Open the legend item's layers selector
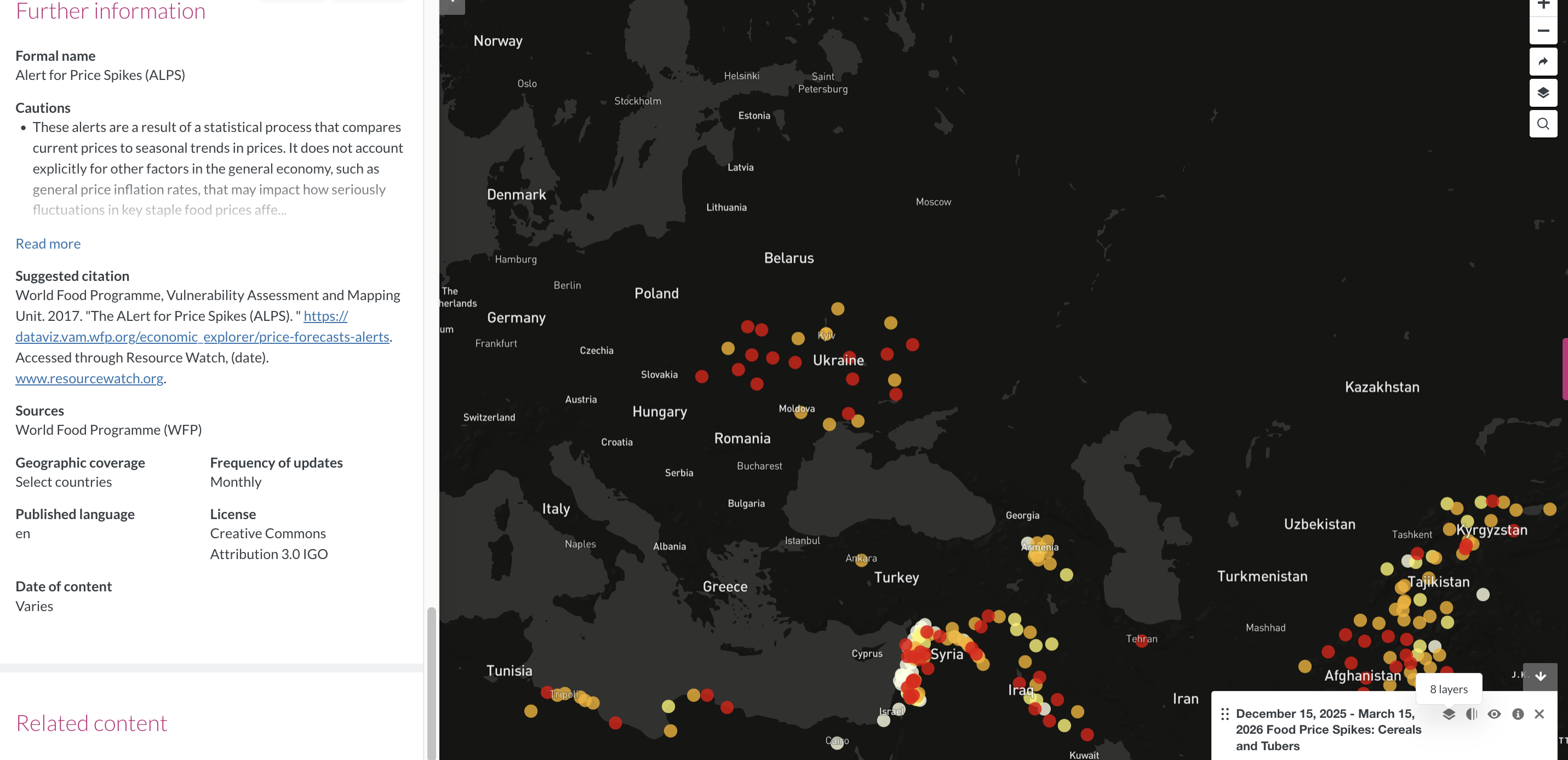1568x760 pixels. tap(1449, 714)
